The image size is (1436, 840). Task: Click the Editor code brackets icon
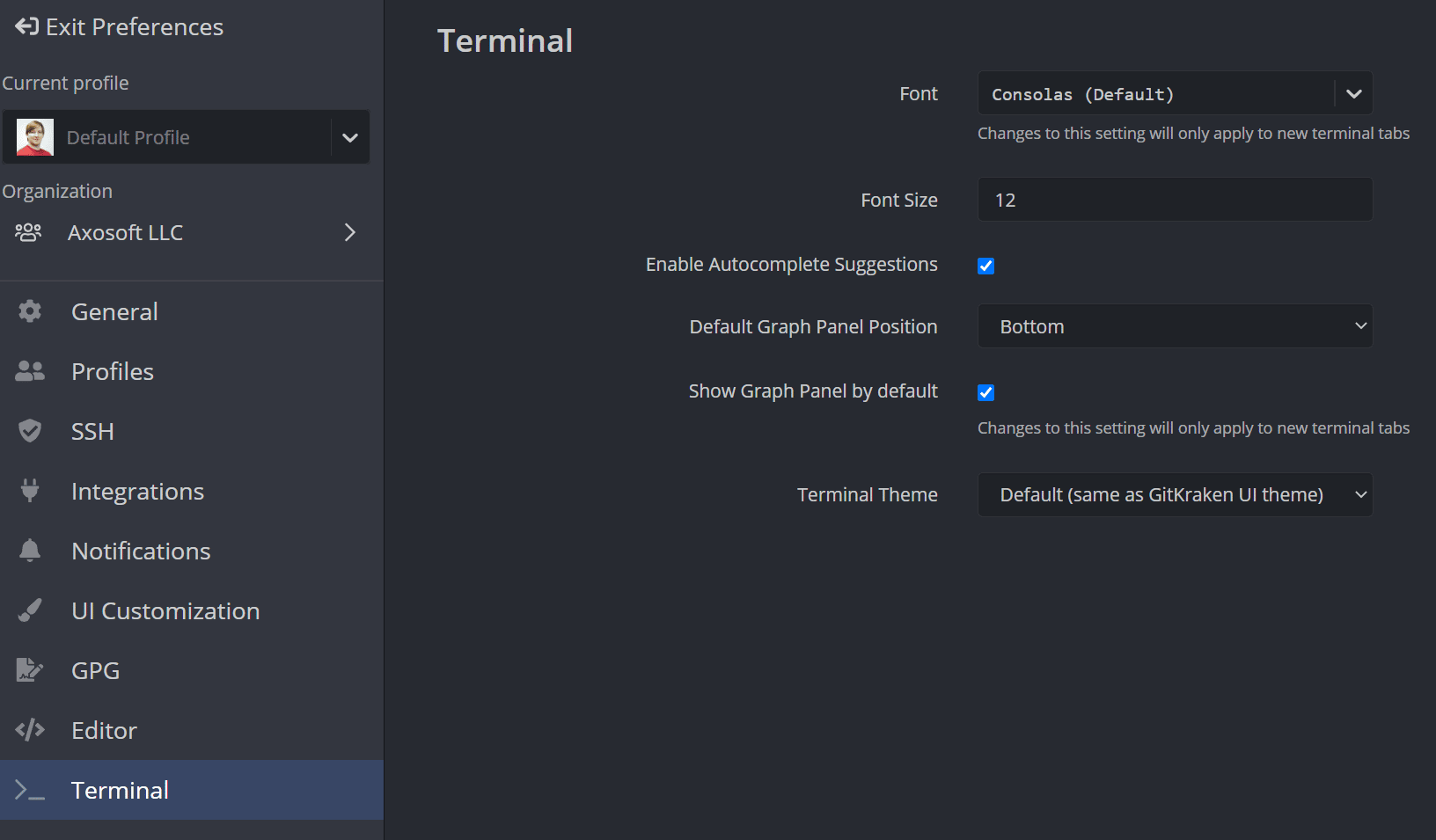[30, 730]
